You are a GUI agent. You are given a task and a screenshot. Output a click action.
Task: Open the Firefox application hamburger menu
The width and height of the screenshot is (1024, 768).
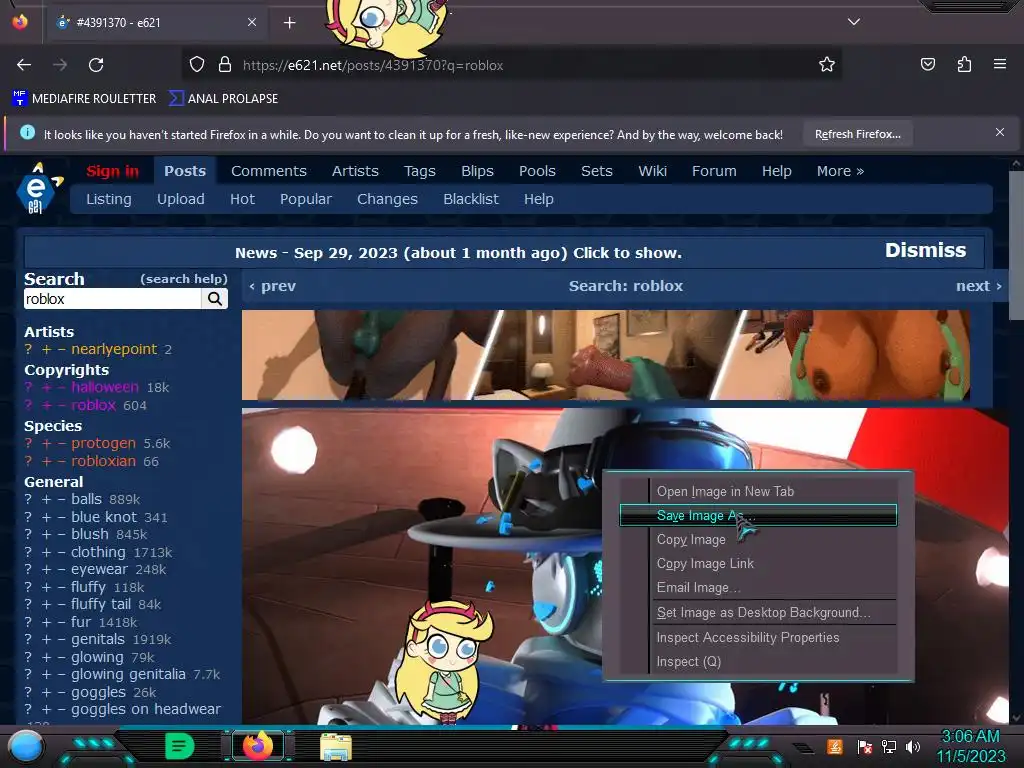(x=1000, y=64)
